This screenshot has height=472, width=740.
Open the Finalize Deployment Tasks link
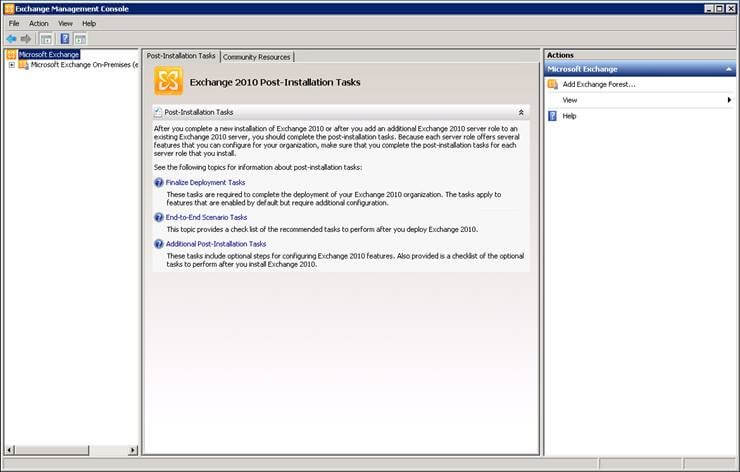pos(205,183)
